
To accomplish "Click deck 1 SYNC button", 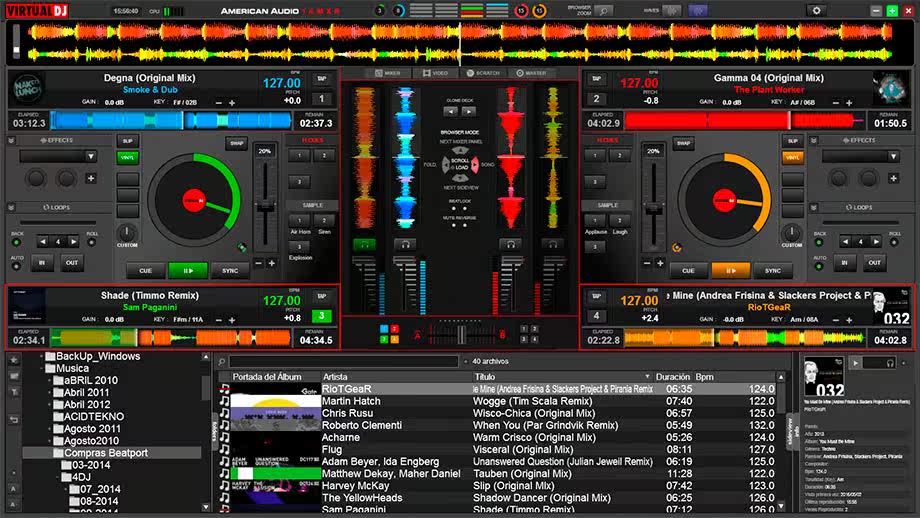I will click(x=230, y=270).
